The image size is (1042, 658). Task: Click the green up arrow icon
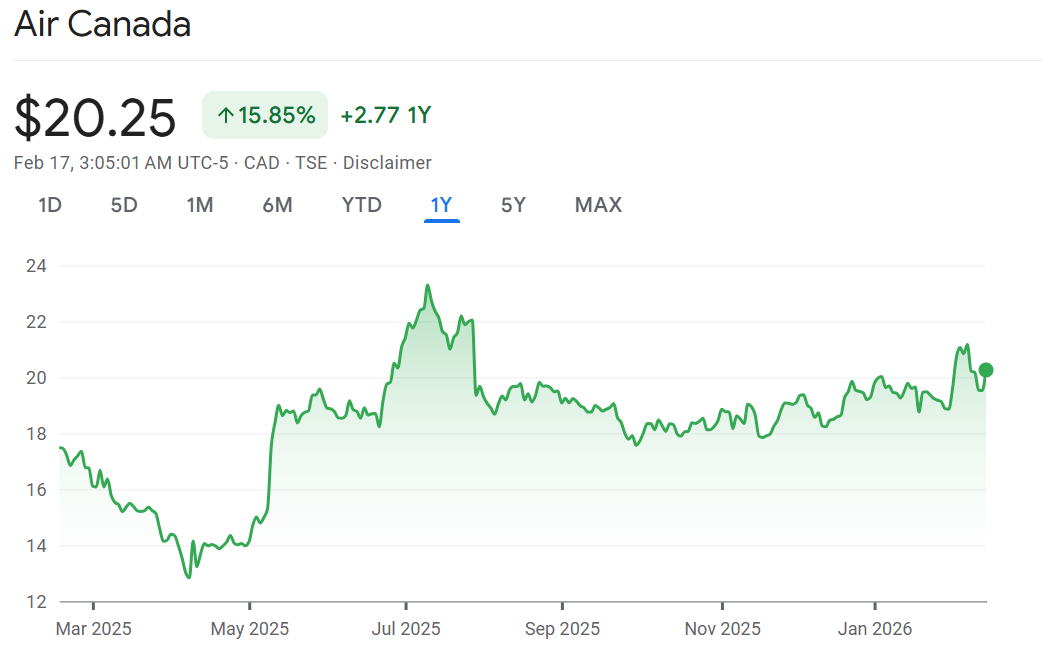(225, 116)
